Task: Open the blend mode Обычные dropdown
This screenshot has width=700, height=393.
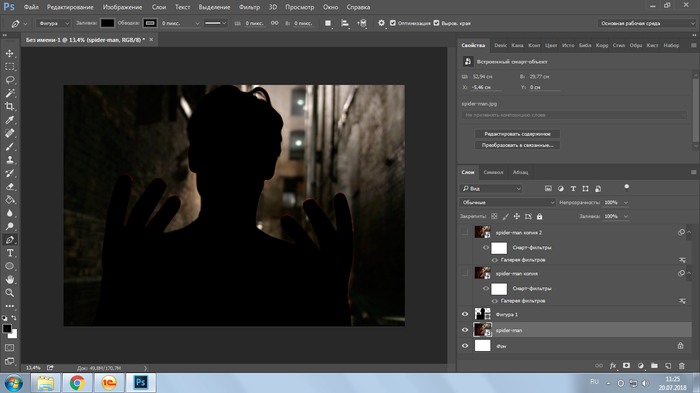Action: [x=507, y=202]
